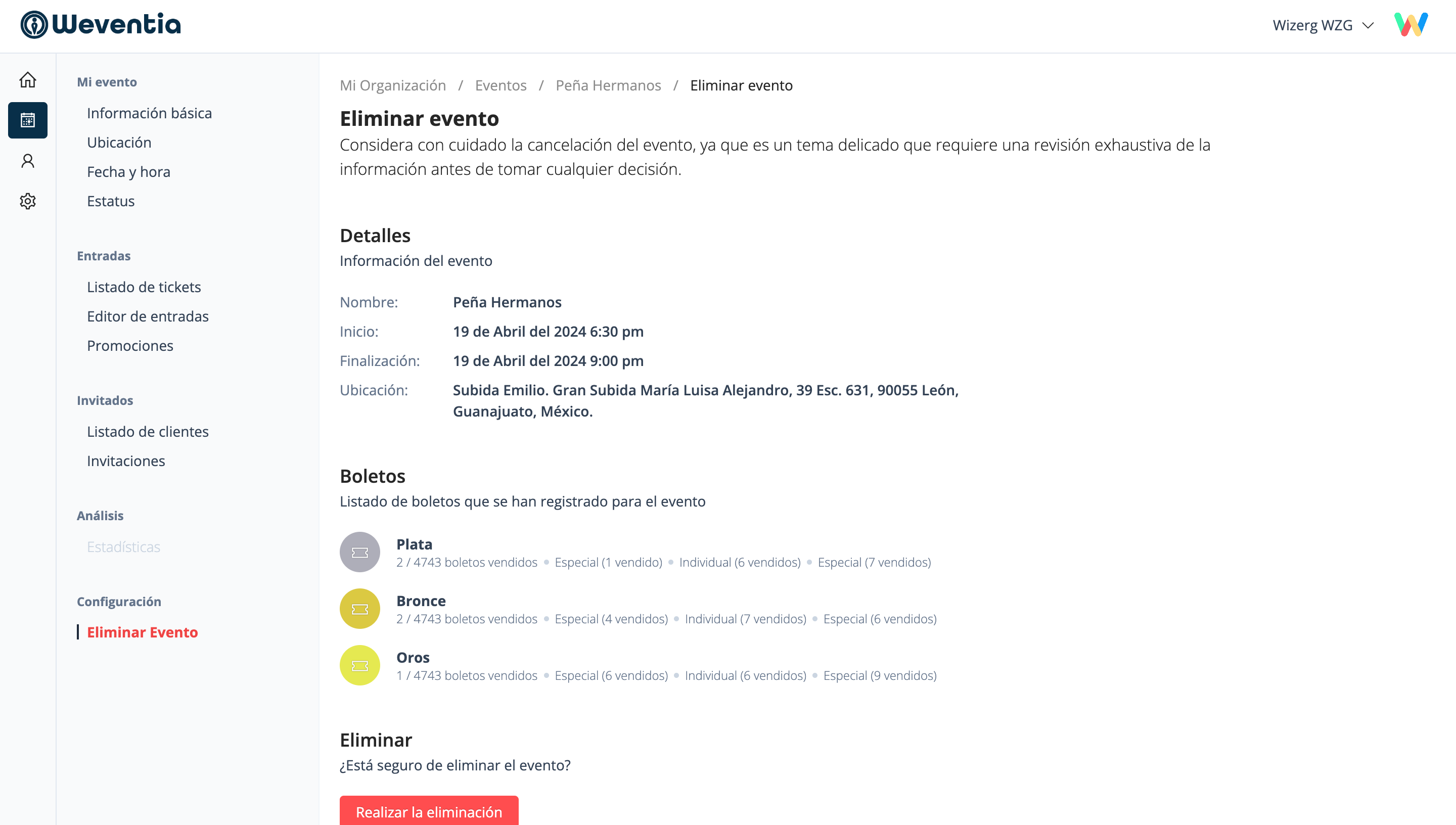Expand the Wizerg WZG account dropdown
1456x825 pixels.
1323,25
